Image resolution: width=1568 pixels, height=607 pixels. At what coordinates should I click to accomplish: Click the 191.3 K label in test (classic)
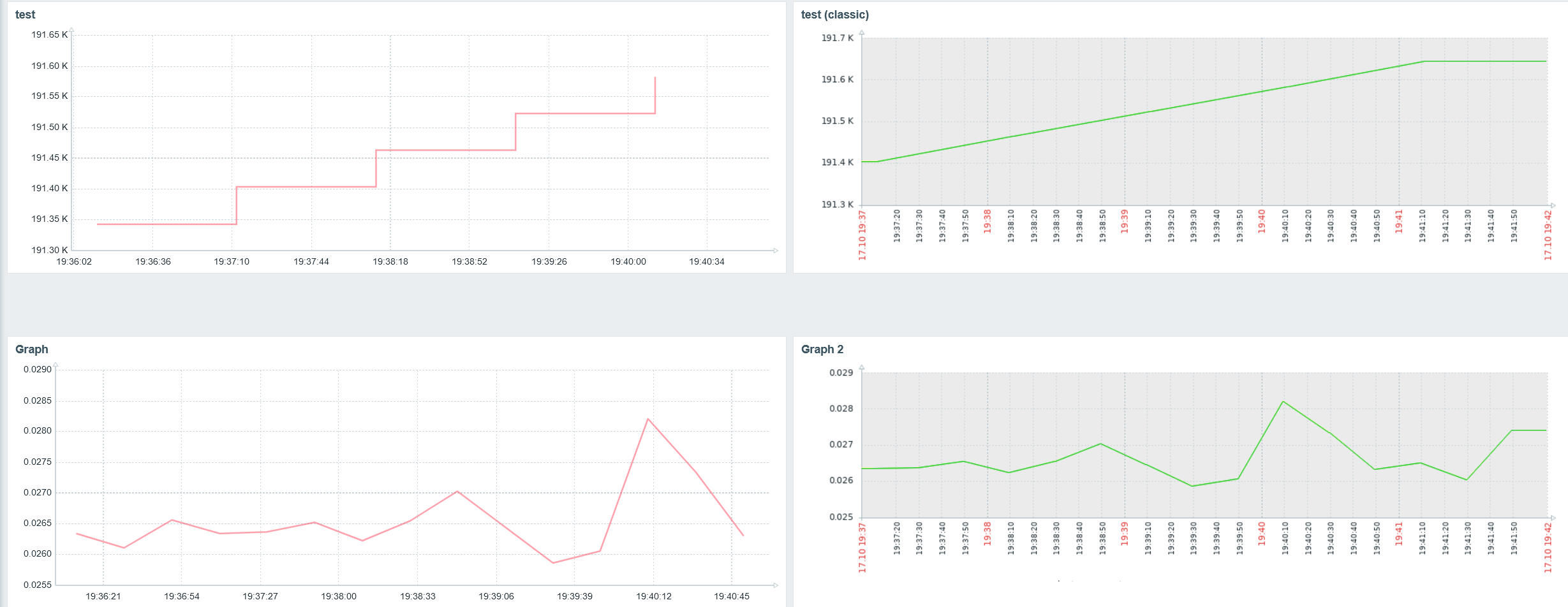(837, 204)
